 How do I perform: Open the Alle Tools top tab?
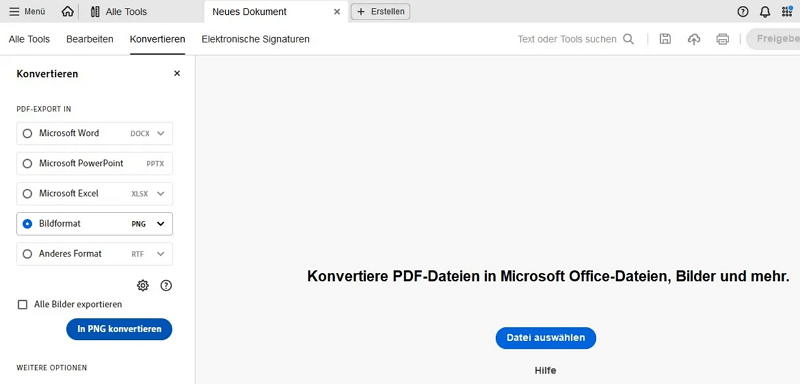118,11
